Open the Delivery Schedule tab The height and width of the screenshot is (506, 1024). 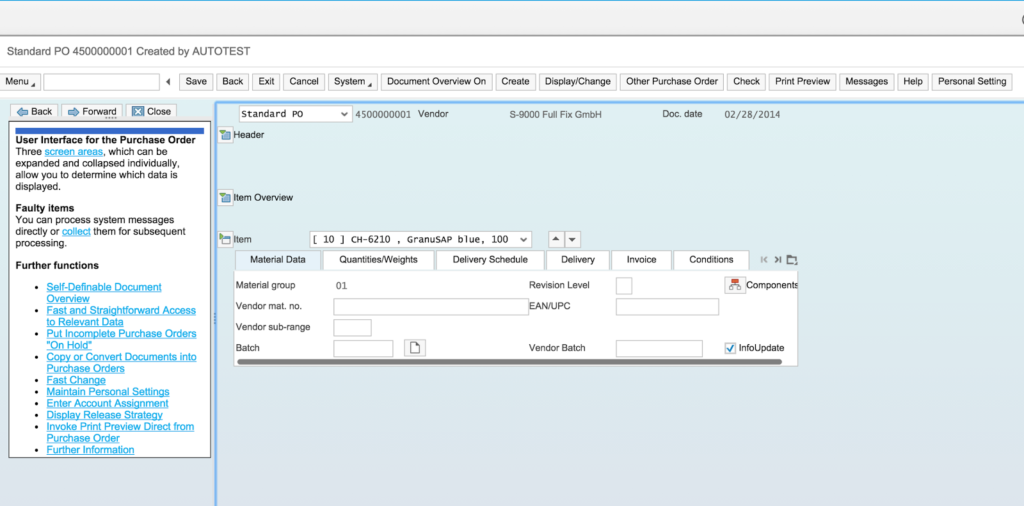(490, 260)
